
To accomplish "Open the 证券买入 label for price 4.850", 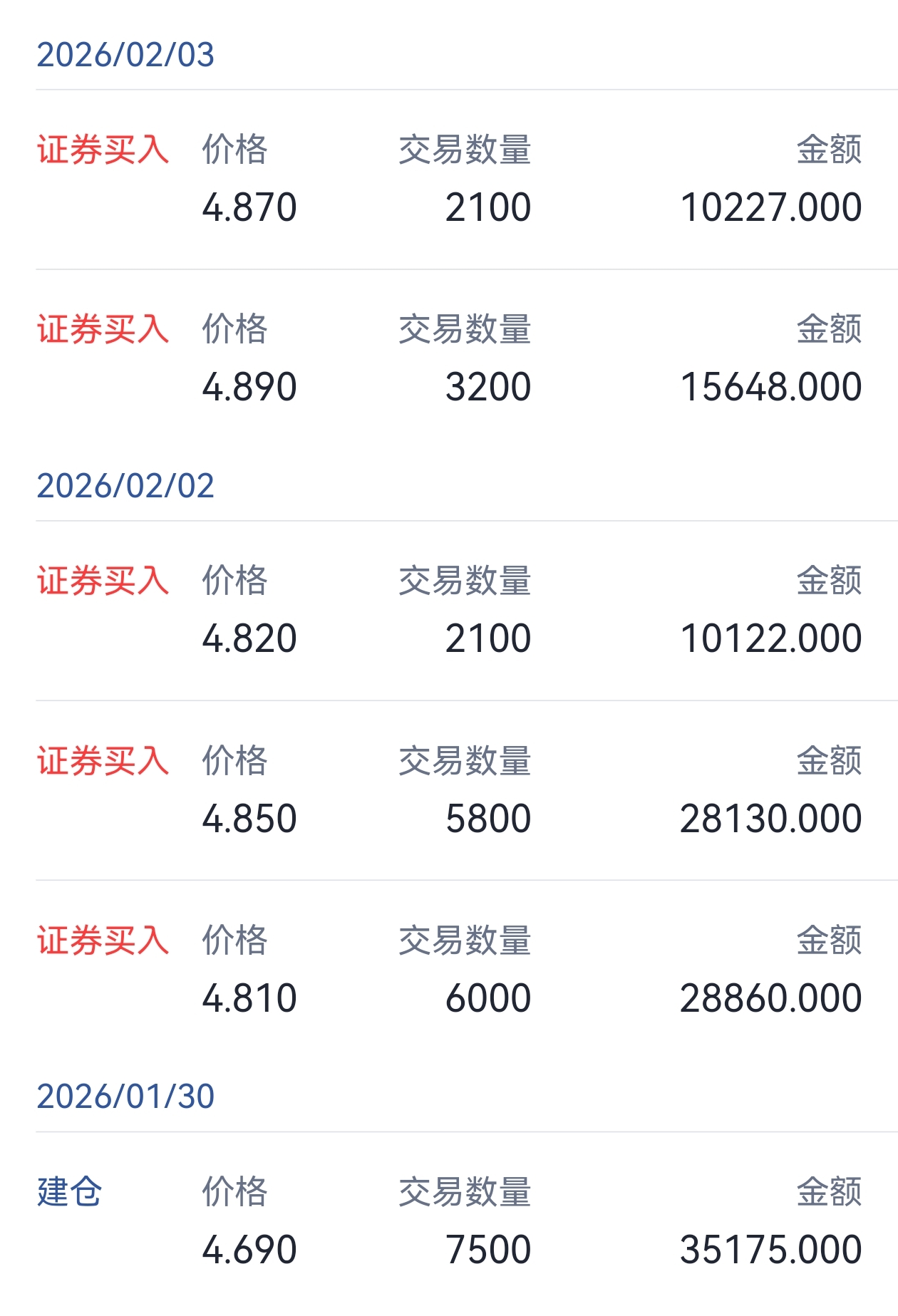I will (103, 761).
